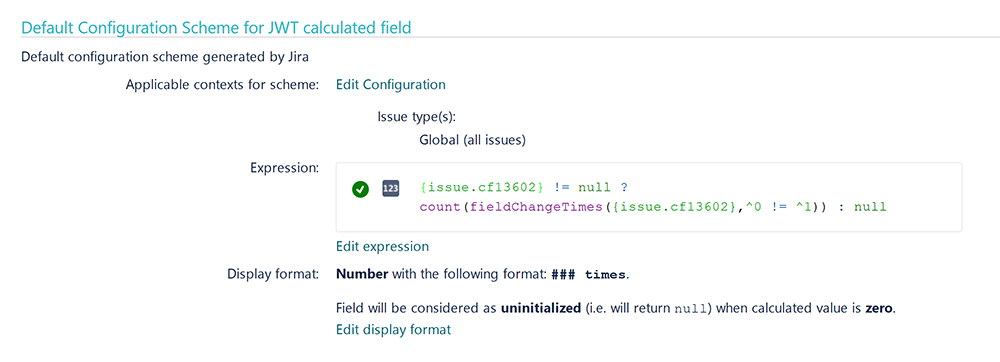Screen dimensions: 1000x362
Task: Select the text 'Global (all issues)'
Action: point(472,140)
